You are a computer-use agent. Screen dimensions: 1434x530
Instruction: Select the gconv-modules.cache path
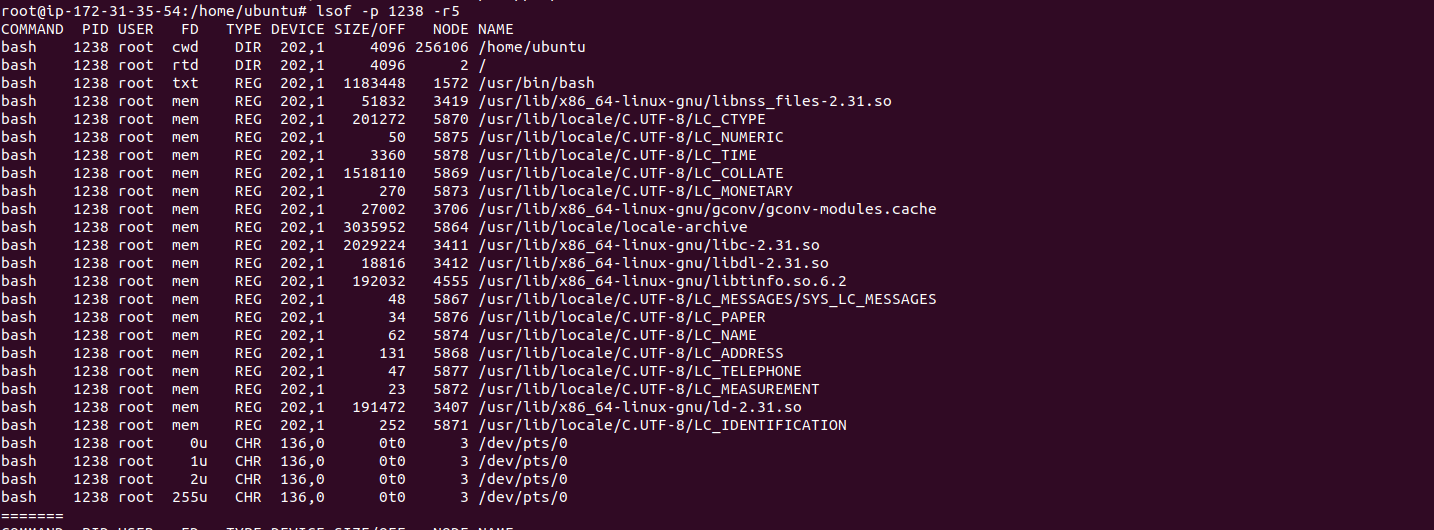tap(707, 209)
